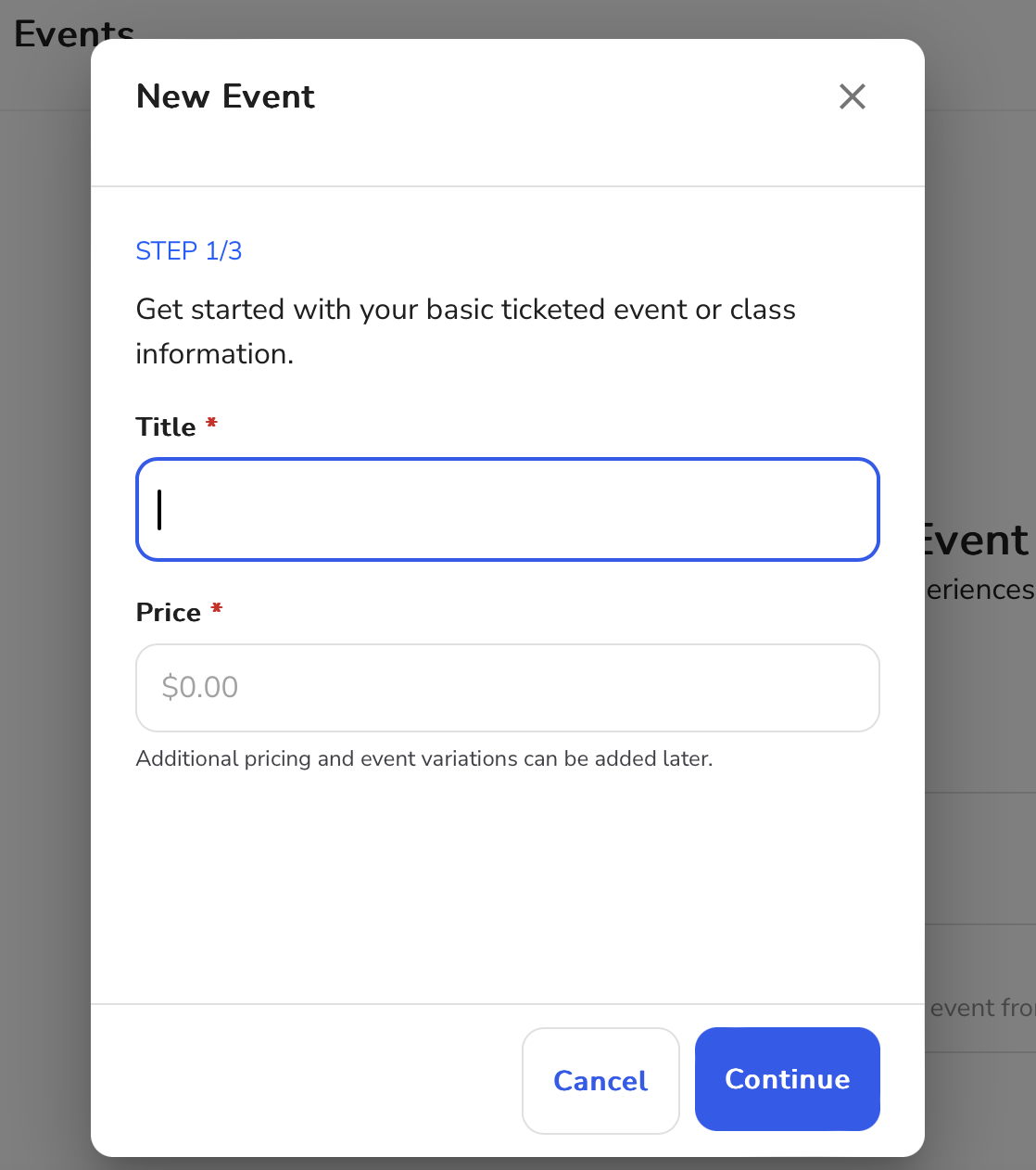Viewport: 1036px width, 1170px height.
Task: Continue to the next step
Action: (788, 1079)
